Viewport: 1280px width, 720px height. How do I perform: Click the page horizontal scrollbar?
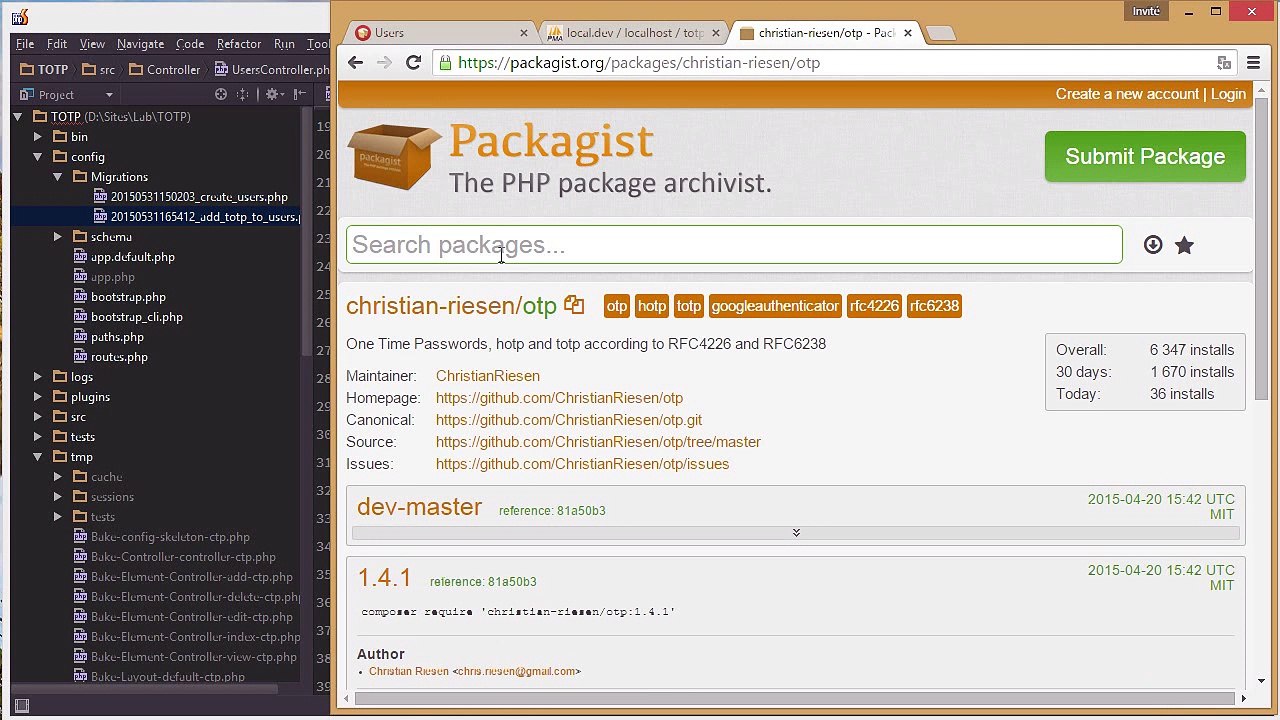click(796, 698)
